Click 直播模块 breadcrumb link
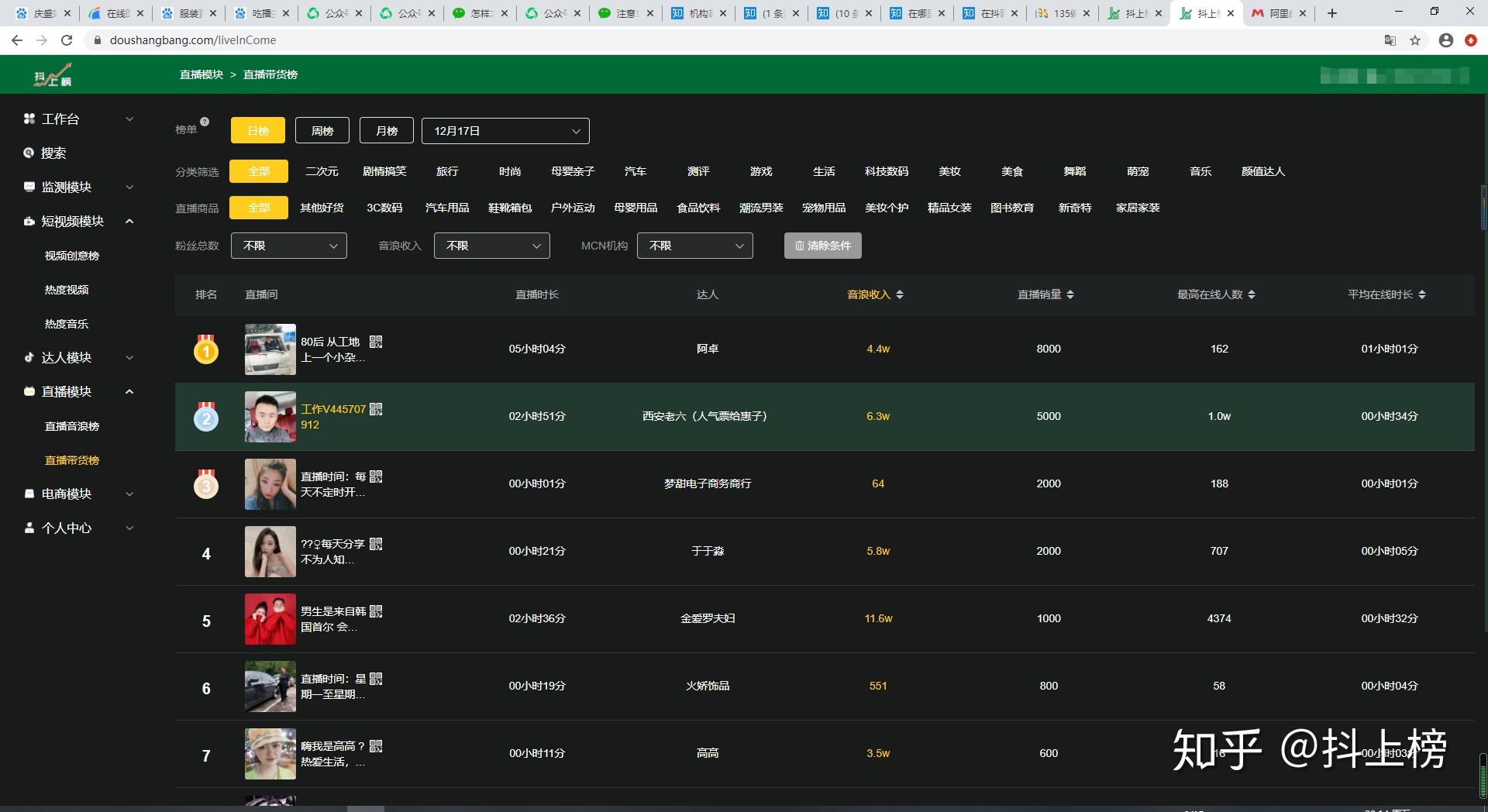The image size is (1488, 812). tap(201, 74)
